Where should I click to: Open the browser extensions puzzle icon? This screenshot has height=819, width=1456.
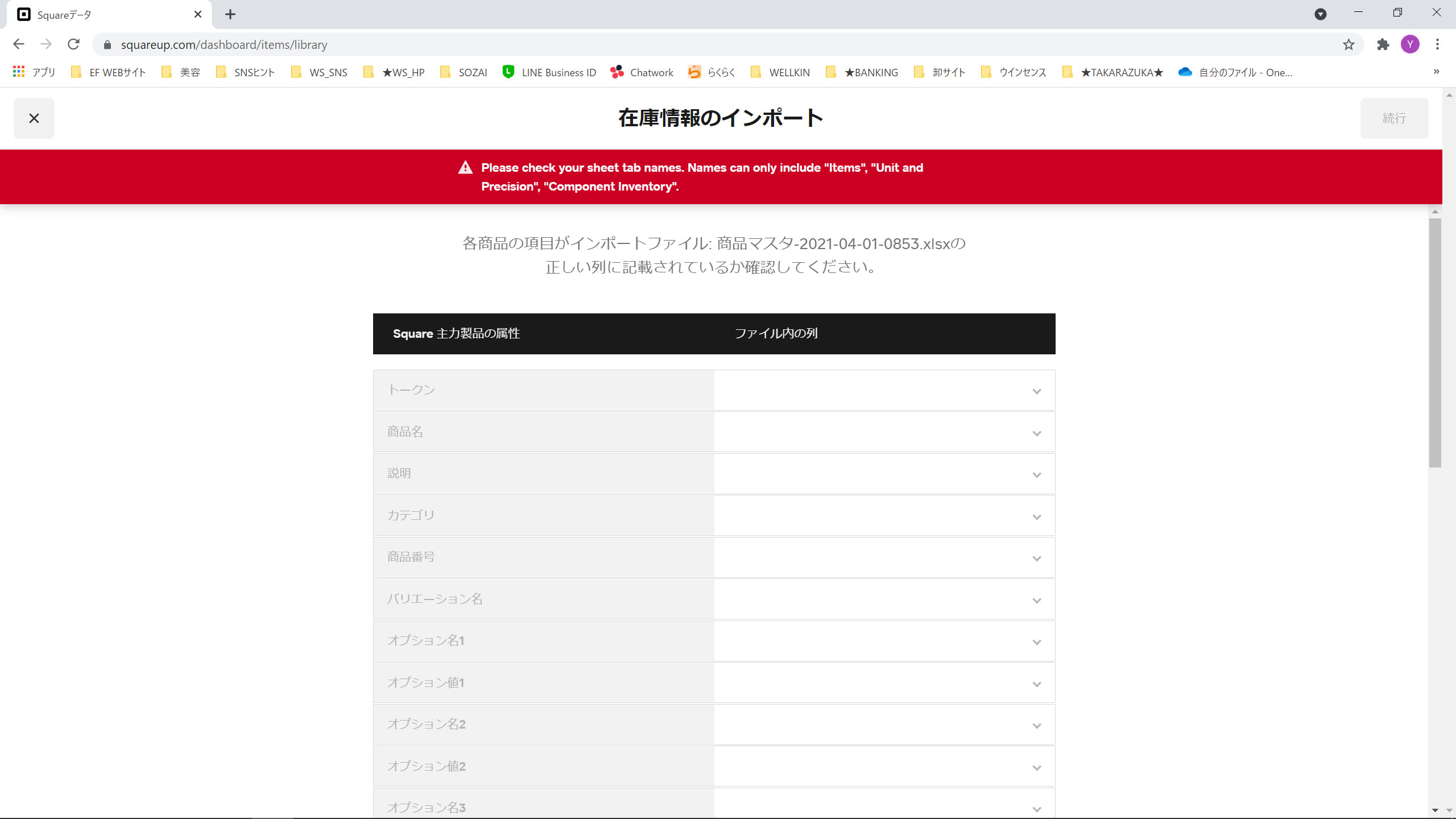(x=1383, y=44)
